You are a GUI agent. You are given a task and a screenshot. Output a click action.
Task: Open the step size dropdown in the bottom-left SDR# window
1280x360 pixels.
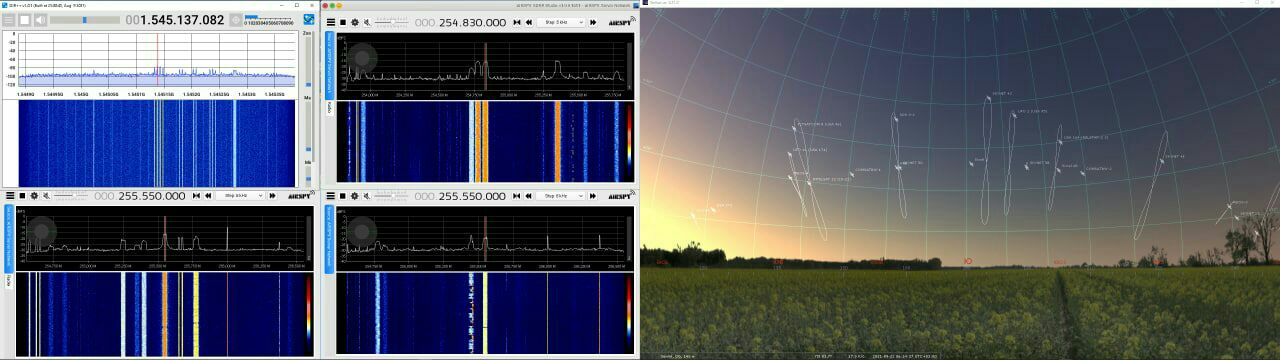(x=240, y=196)
